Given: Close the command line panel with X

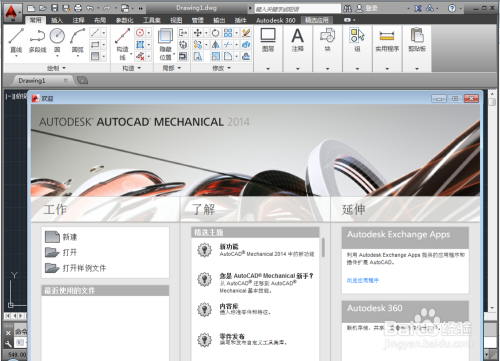Looking at the screenshot, I should coord(8,333).
